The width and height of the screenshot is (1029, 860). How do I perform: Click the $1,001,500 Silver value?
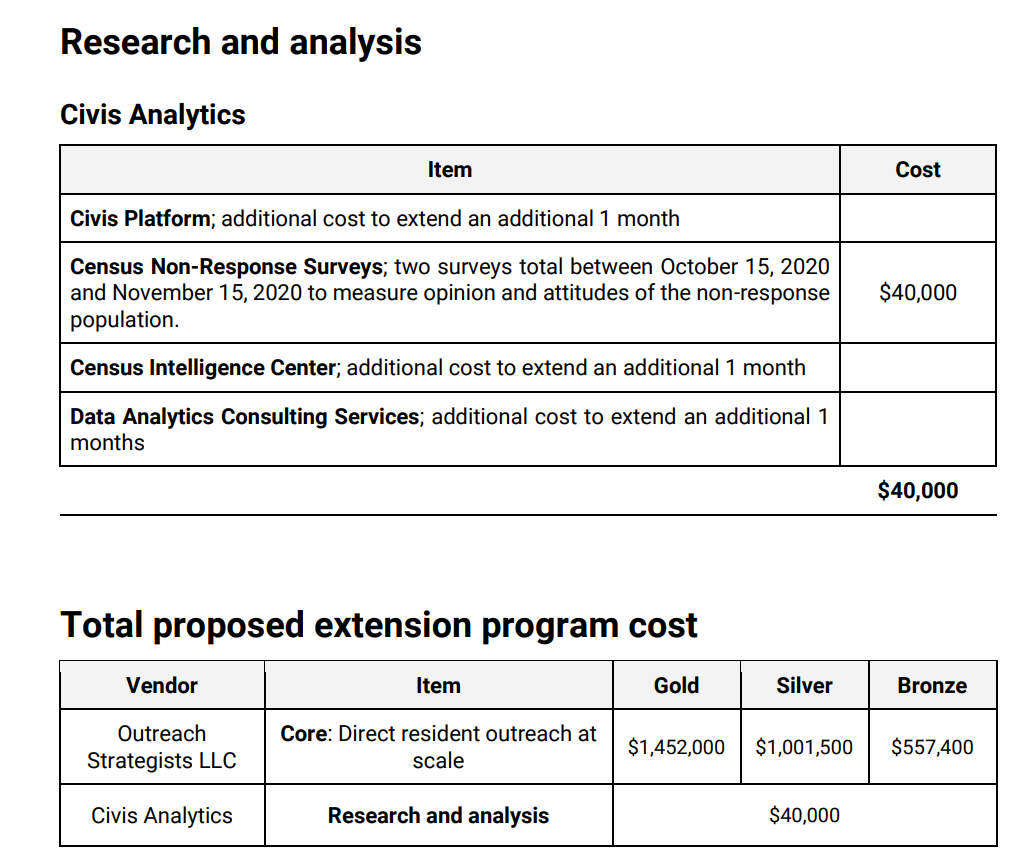tap(804, 747)
